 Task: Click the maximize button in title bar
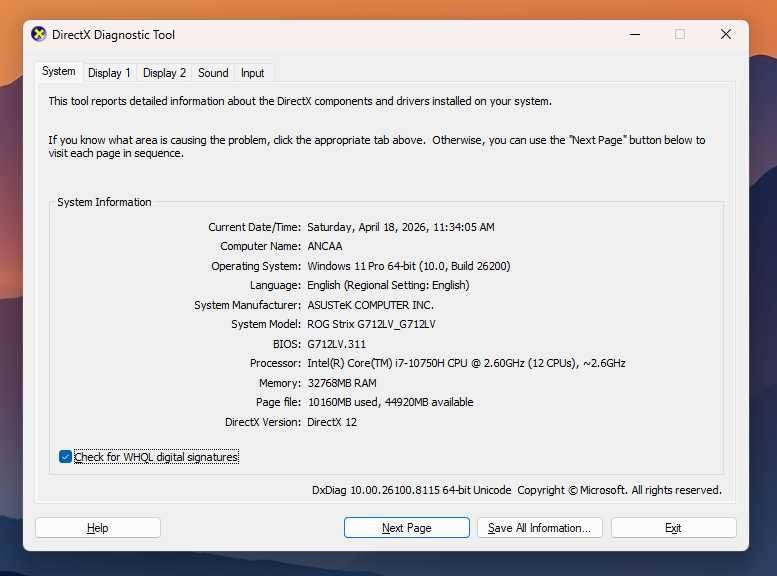tap(680, 34)
